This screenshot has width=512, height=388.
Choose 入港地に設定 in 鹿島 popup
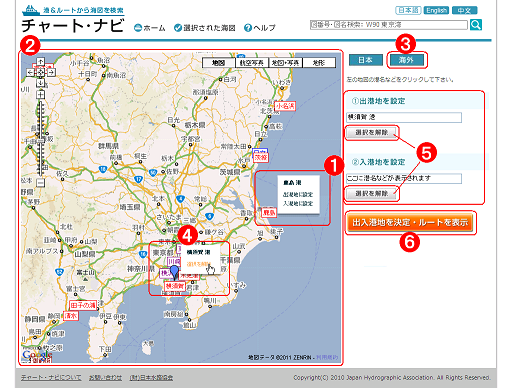coord(298,203)
